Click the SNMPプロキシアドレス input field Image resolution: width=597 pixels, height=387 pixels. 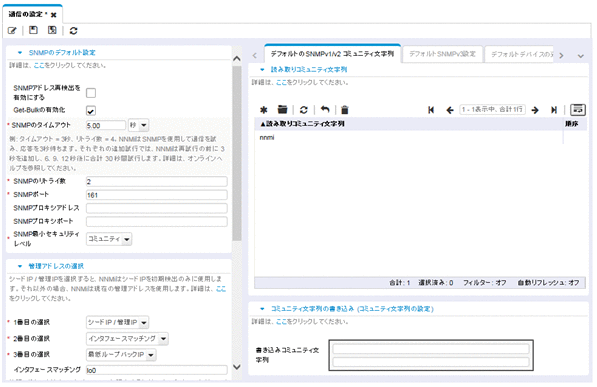156,208
